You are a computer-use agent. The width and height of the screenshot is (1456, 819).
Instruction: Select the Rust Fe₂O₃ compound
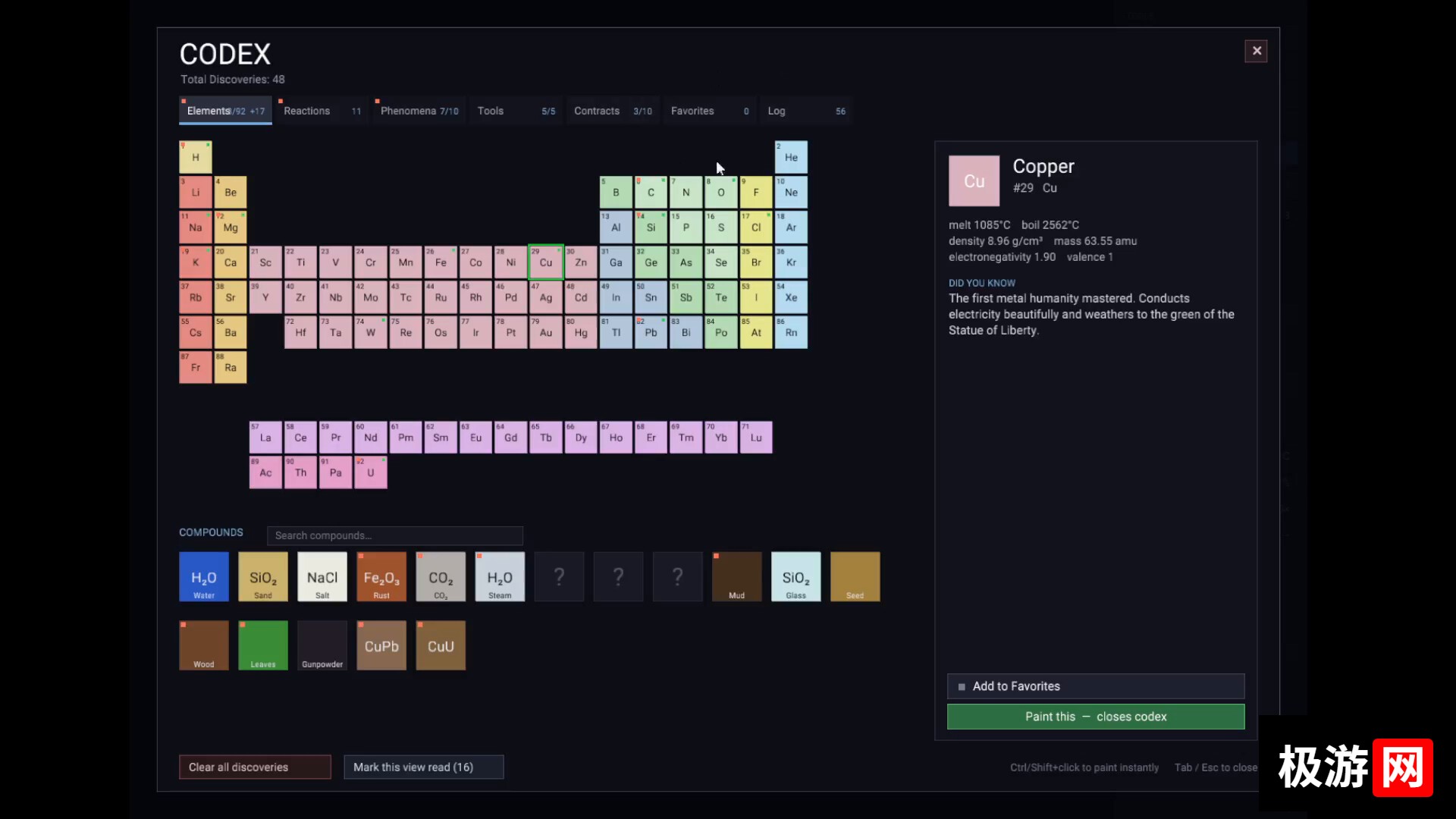pos(381,576)
